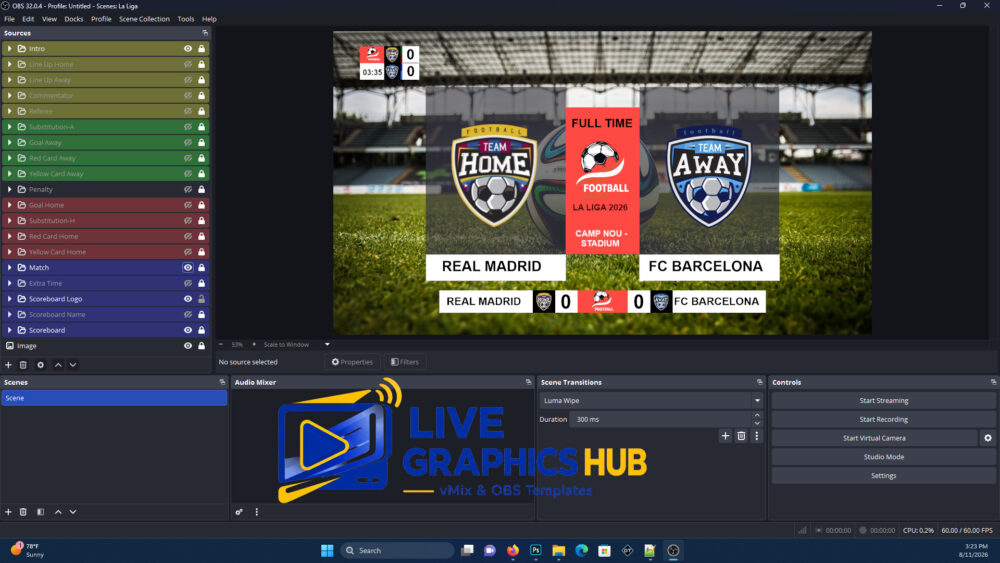The width and height of the screenshot is (1000, 563).
Task: Hide the Intro source group
Action: click(x=188, y=48)
